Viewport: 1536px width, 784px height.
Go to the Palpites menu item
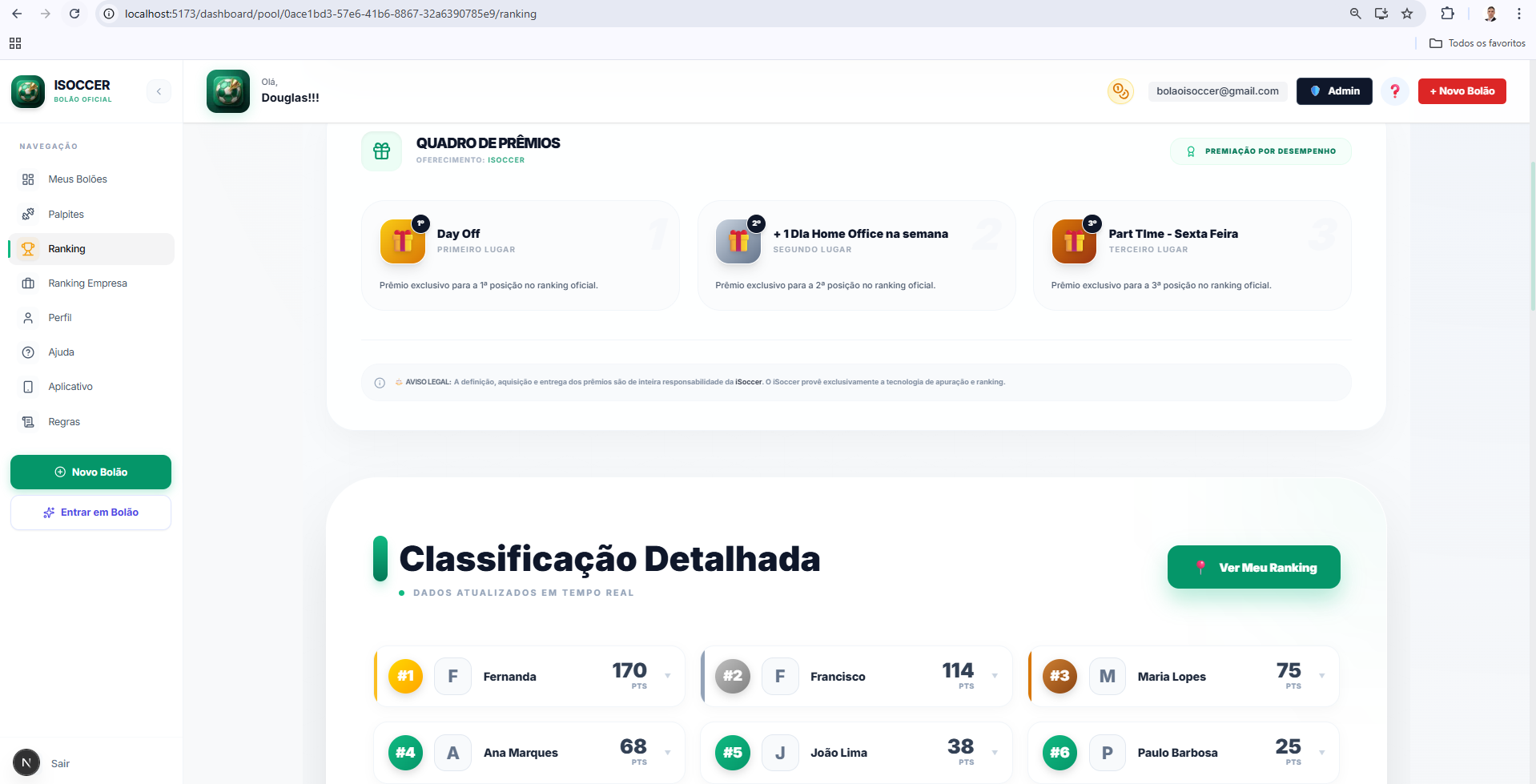[x=66, y=215]
